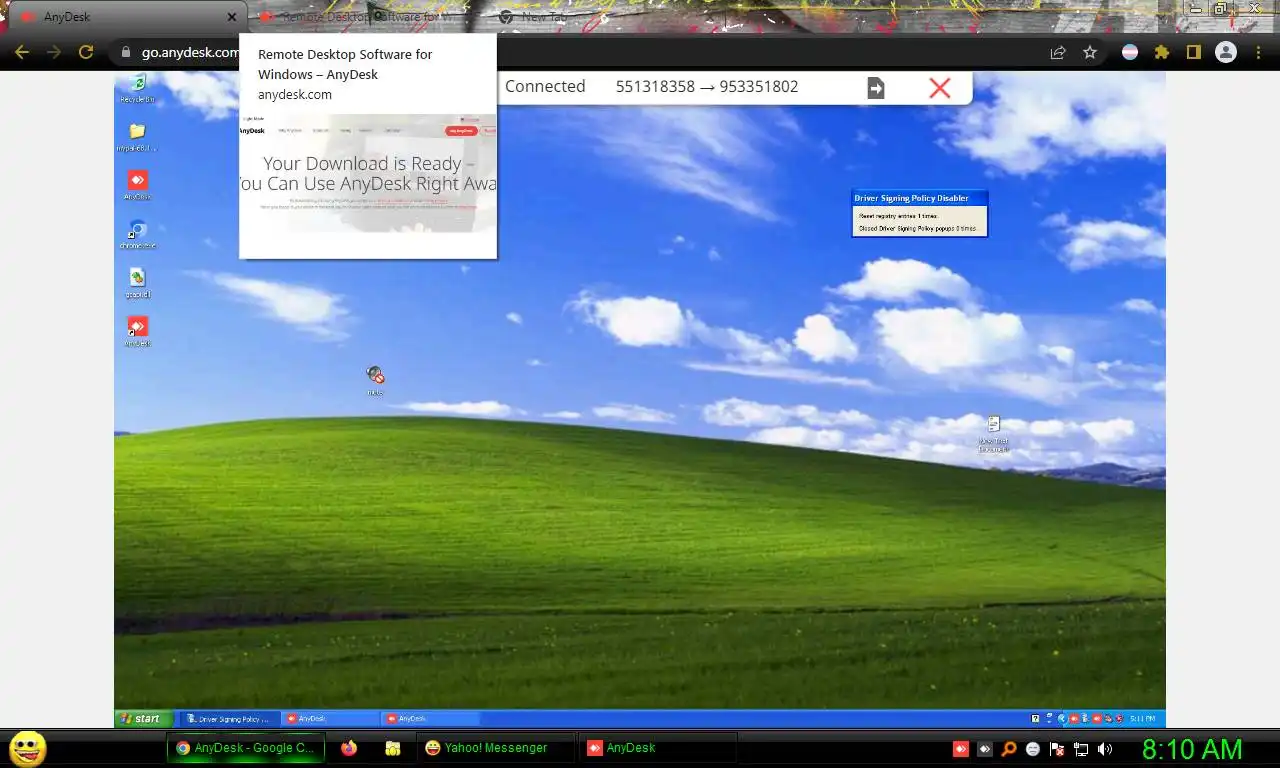This screenshot has width=1280, height=768.
Task: Click the red AnyDesk icon in host tray
Action: pos(960,748)
